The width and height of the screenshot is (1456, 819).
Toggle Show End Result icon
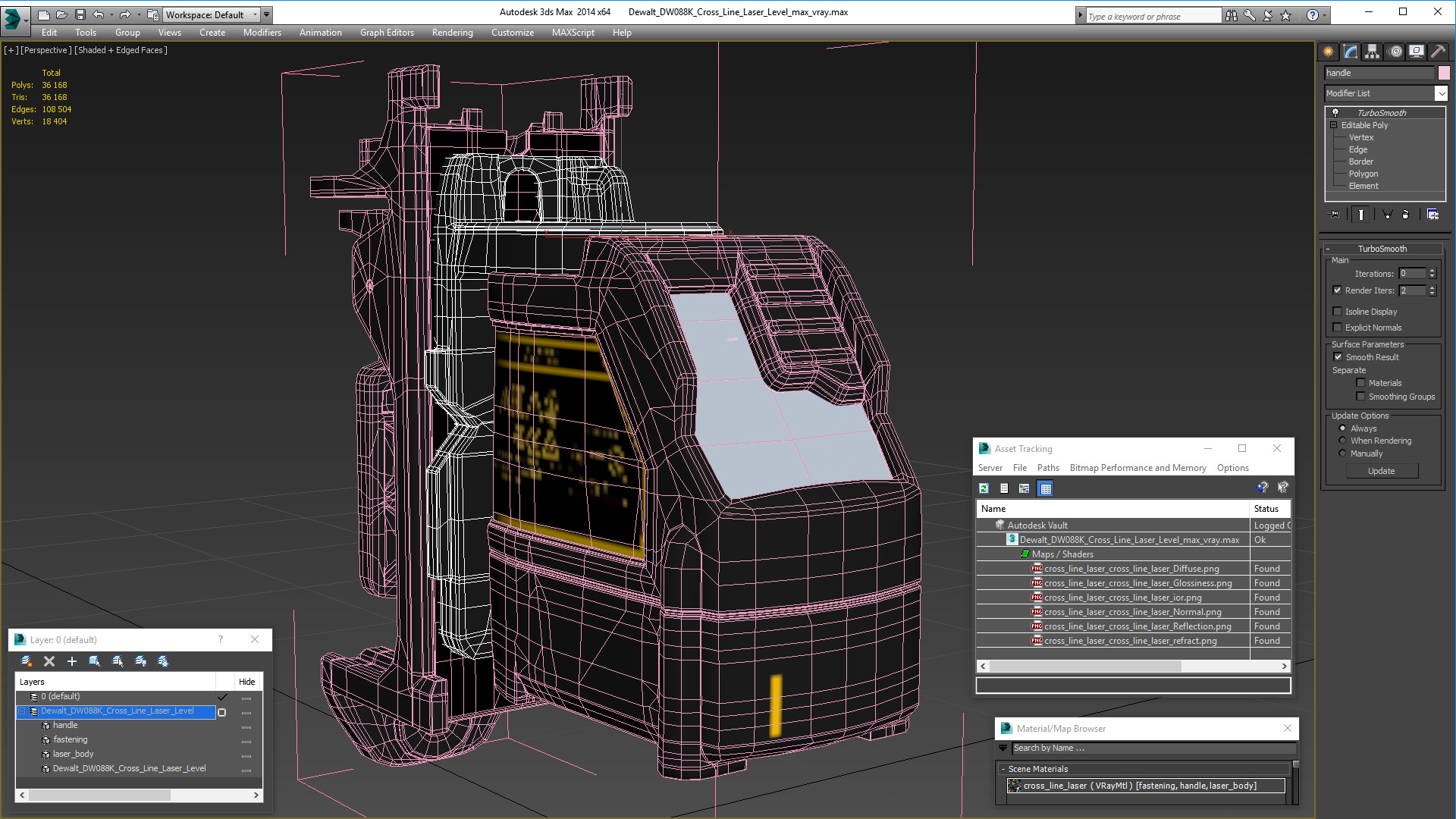pos(1361,215)
